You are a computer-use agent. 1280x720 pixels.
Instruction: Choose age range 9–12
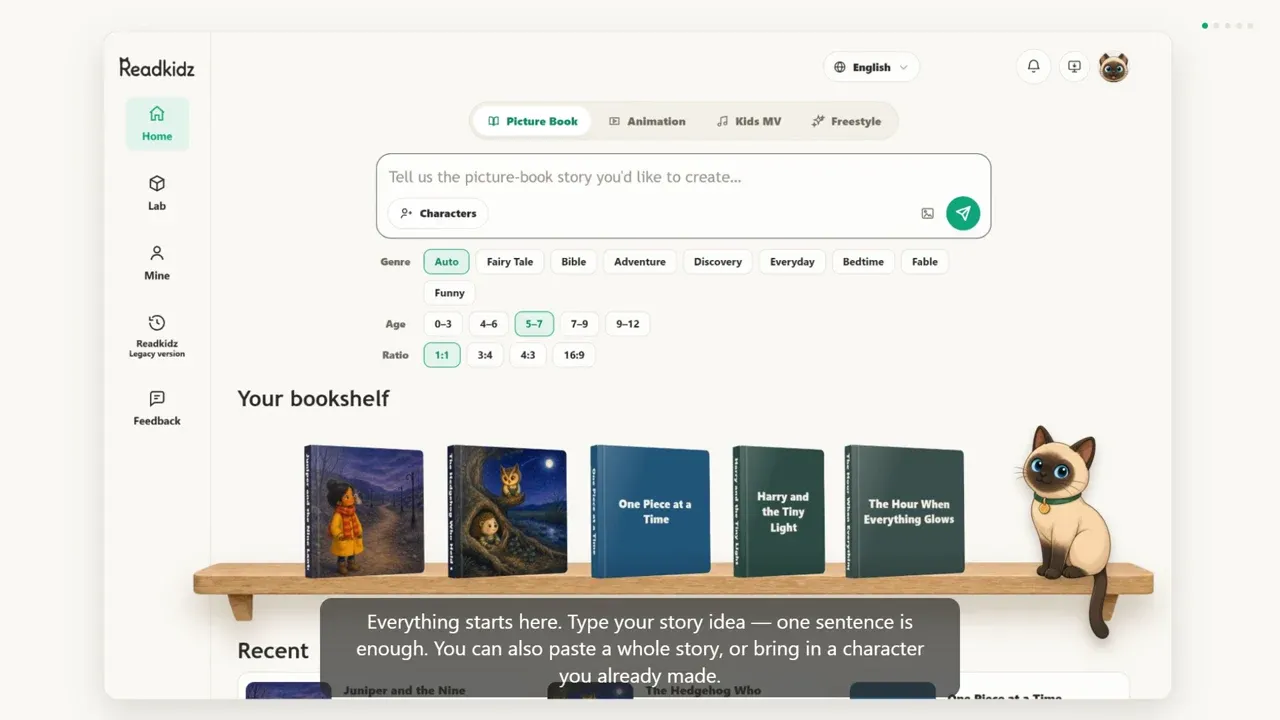click(x=628, y=324)
